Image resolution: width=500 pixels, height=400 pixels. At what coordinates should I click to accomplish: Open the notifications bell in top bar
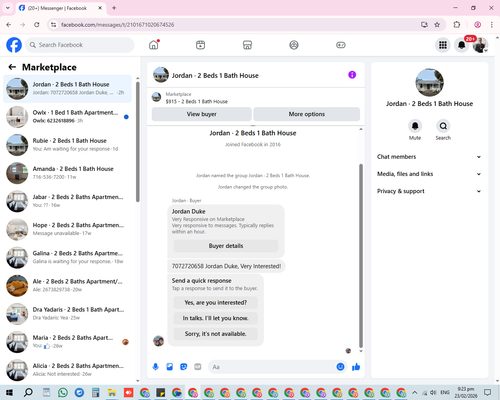462,45
